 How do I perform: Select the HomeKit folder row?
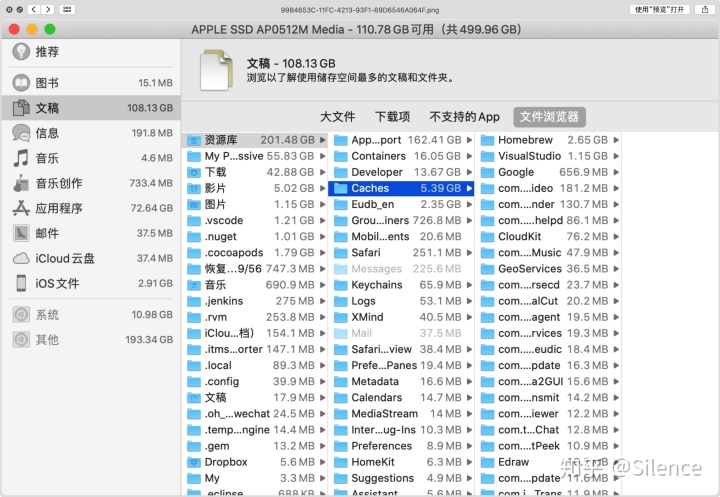[x=401, y=462]
